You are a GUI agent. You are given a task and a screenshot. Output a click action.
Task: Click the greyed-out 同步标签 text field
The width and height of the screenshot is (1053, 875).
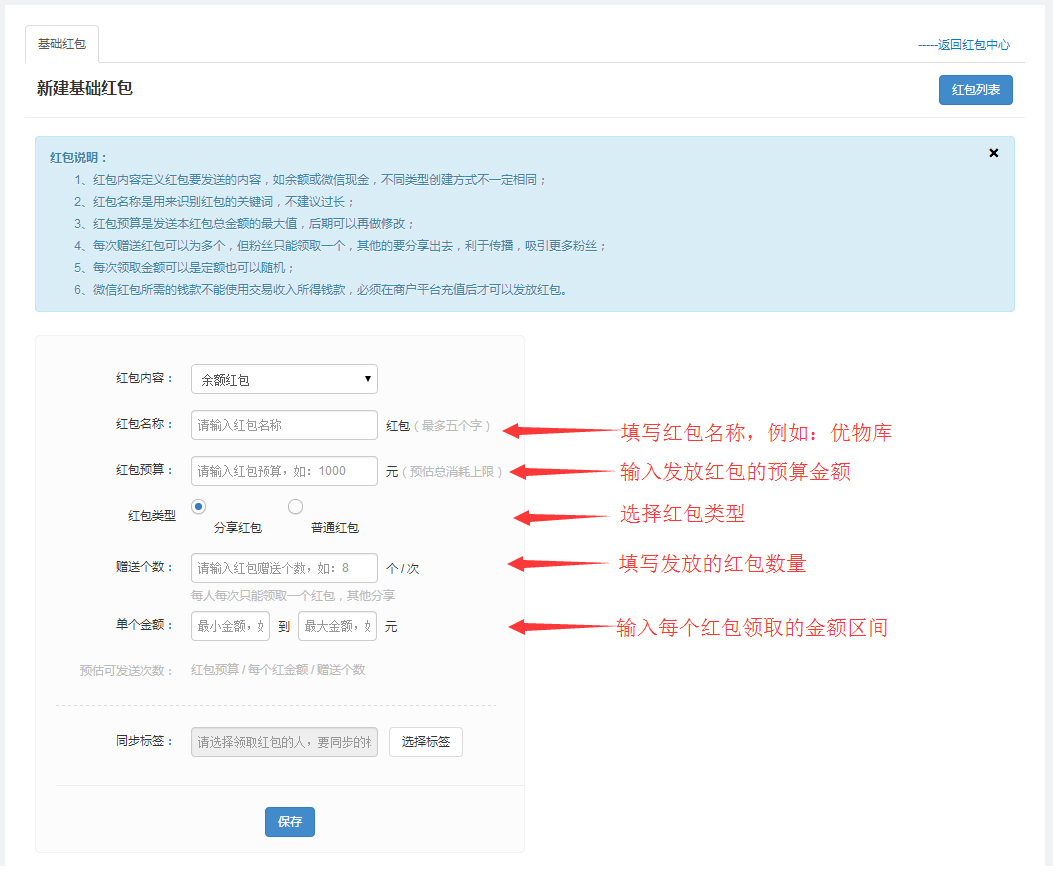[x=284, y=742]
